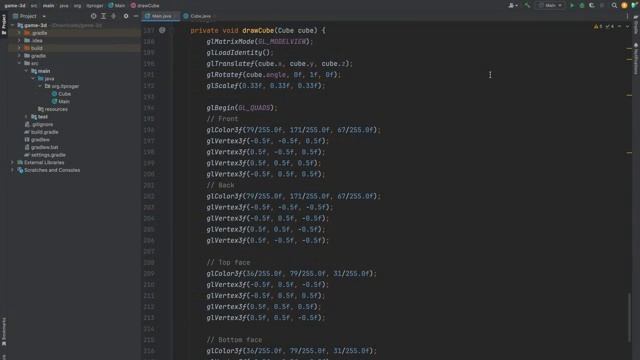640x360 pixels.
Task: Collapse the org.itproger package
Action: pos(40,86)
